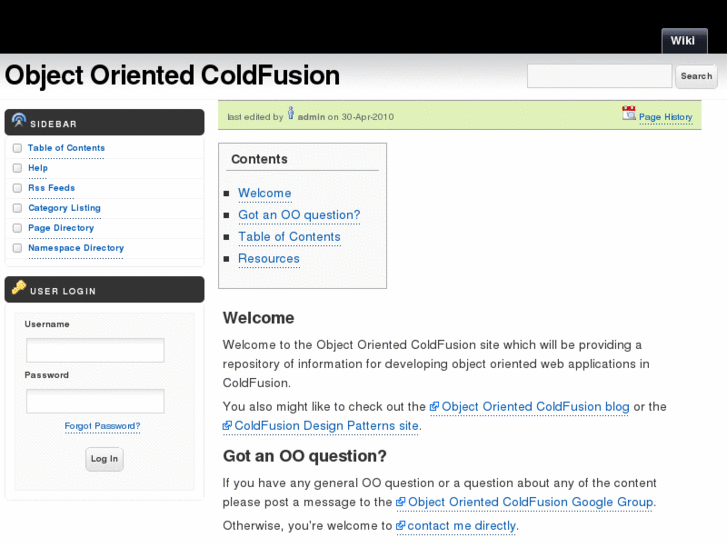Click the Got an OO question? heading
Viewport: 727px width, 545px height.
click(305, 456)
